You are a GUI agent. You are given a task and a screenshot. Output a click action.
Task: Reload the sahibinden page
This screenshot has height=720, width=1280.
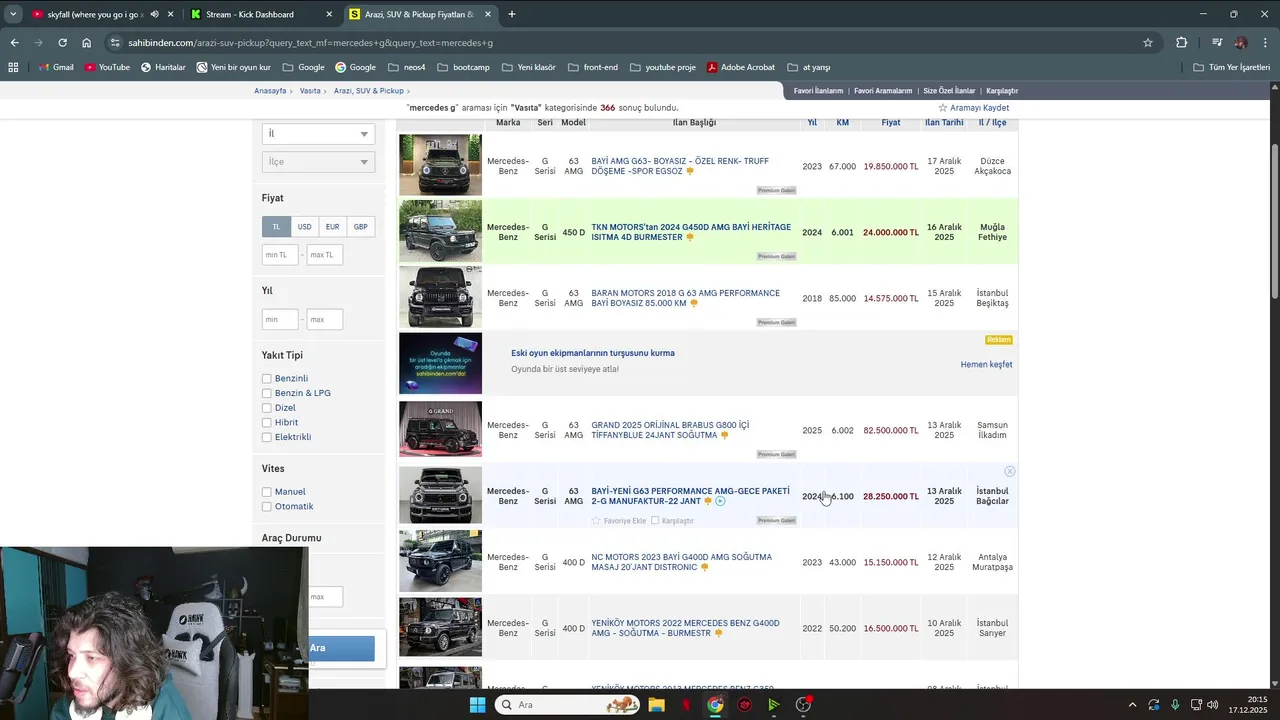tap(62, 43)
